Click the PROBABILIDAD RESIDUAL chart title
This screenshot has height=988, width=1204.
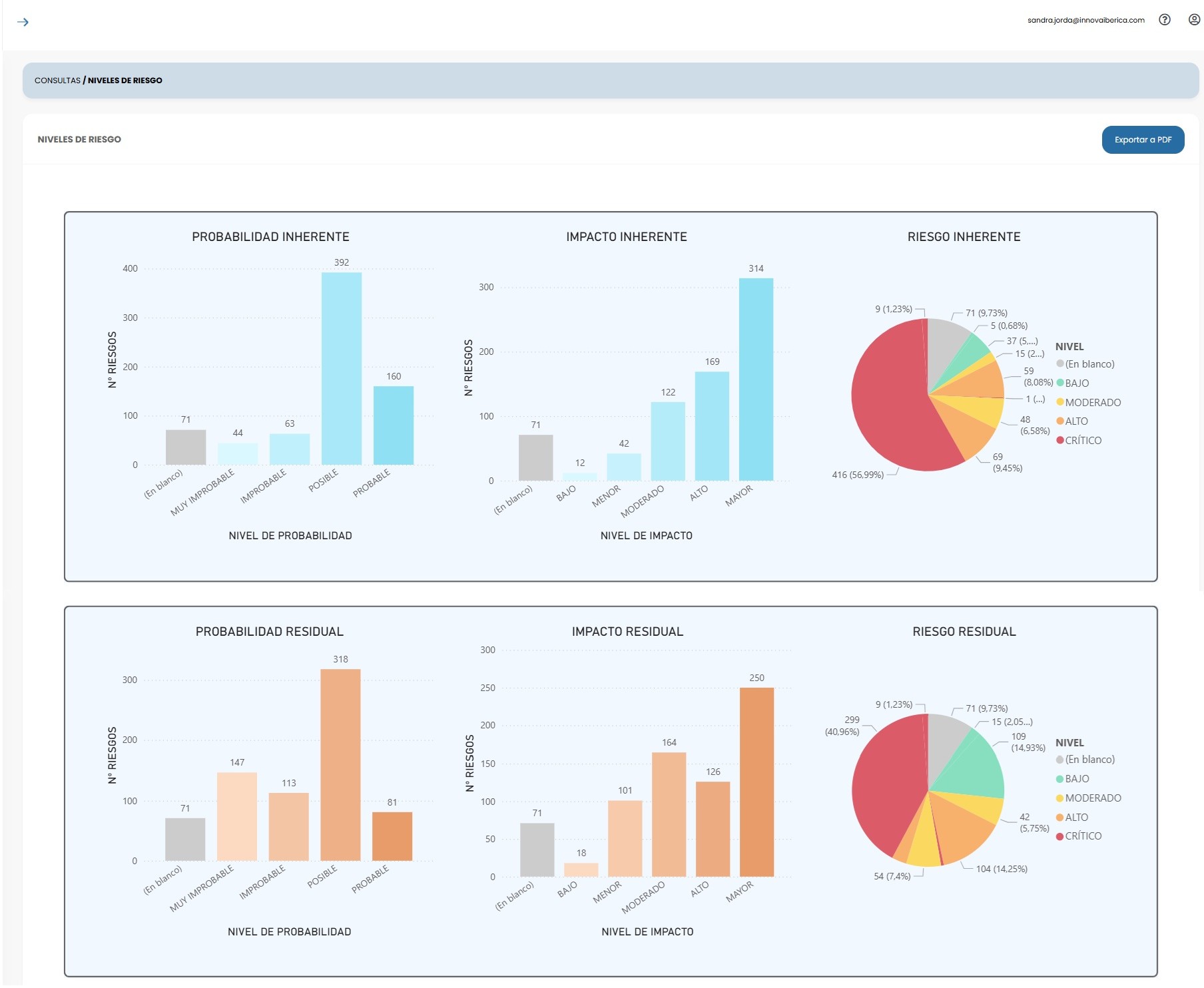(x=270, y=632)
